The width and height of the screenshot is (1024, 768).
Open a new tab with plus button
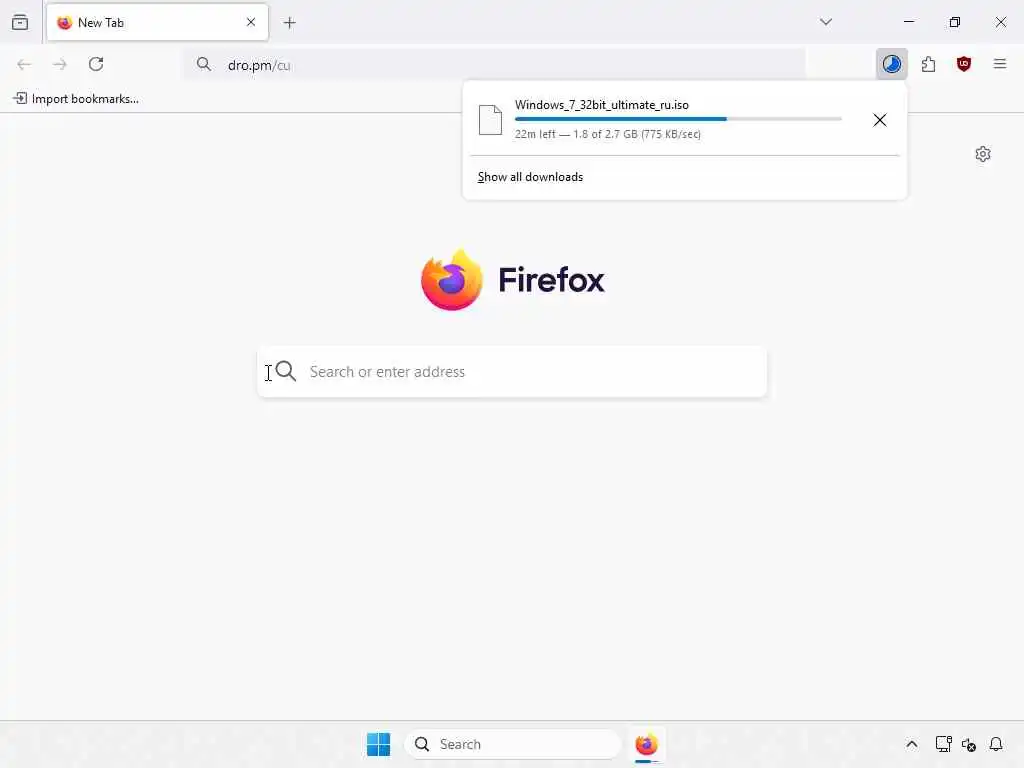point(289,23)
